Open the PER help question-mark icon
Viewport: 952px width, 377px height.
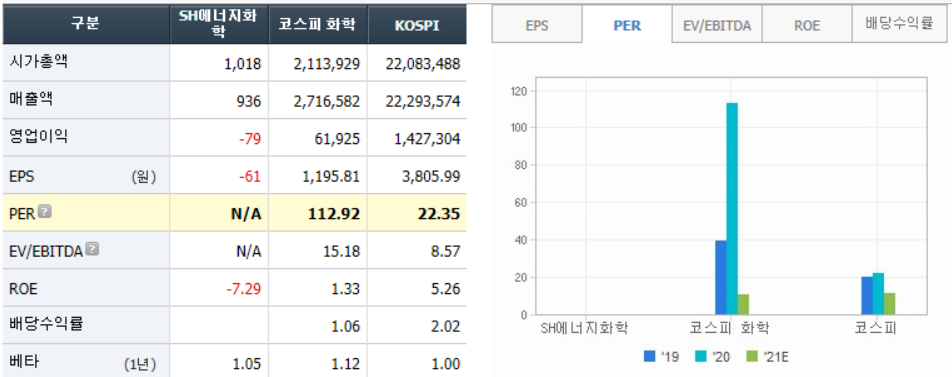[x=45, y=212]
